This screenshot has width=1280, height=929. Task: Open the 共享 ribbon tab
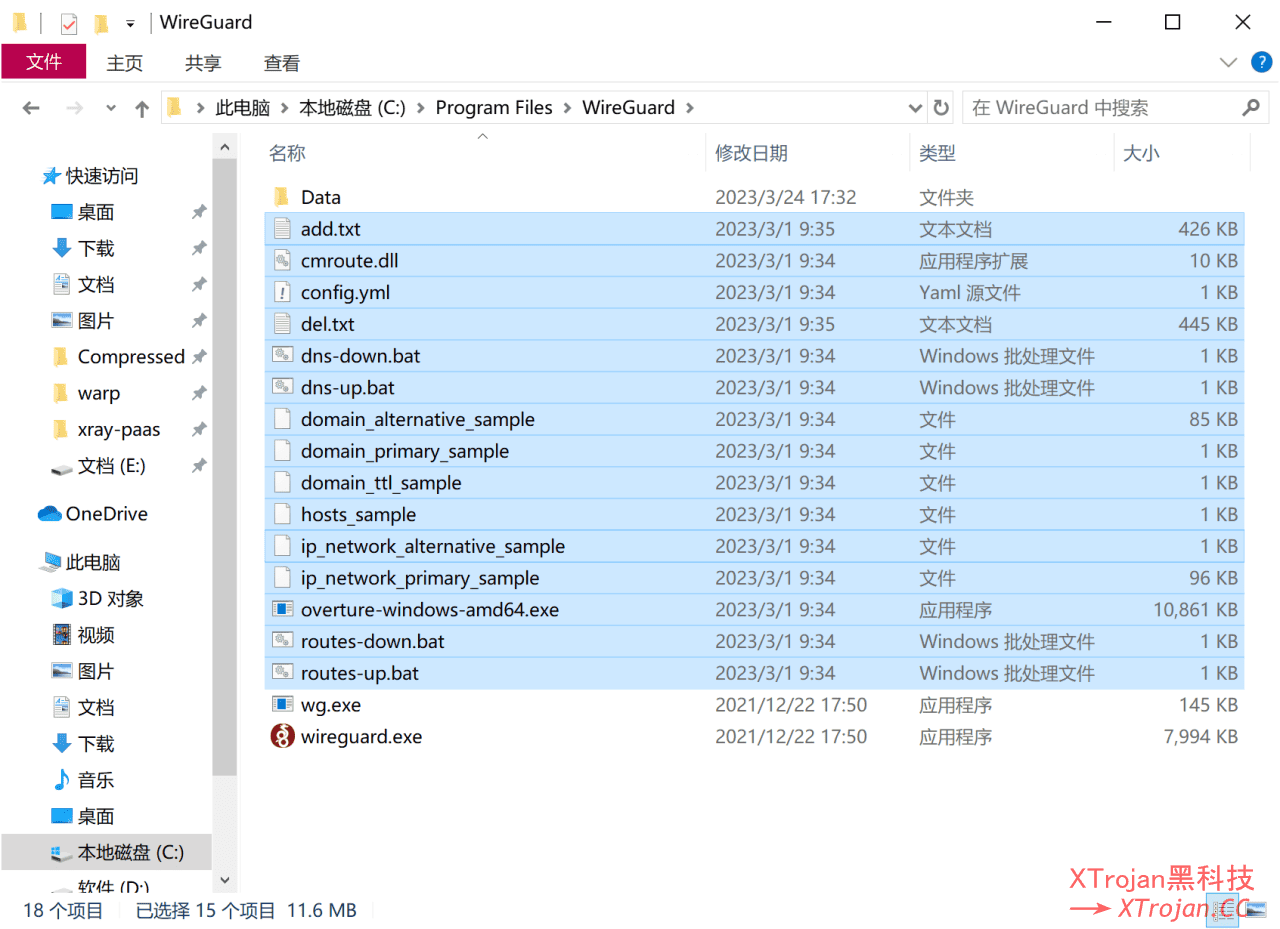tap(203, 63)
